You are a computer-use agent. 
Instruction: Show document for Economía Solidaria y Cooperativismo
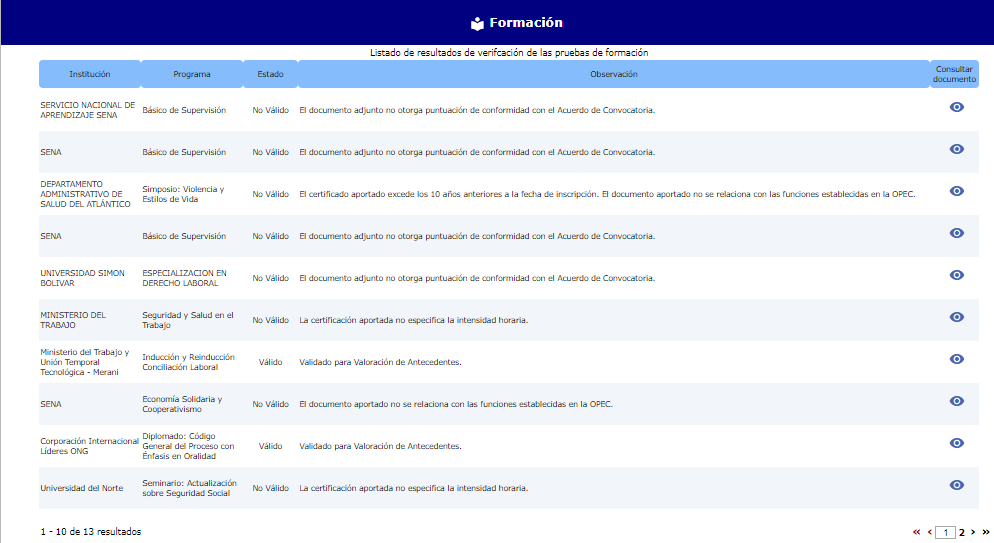[x=956, y=401]
